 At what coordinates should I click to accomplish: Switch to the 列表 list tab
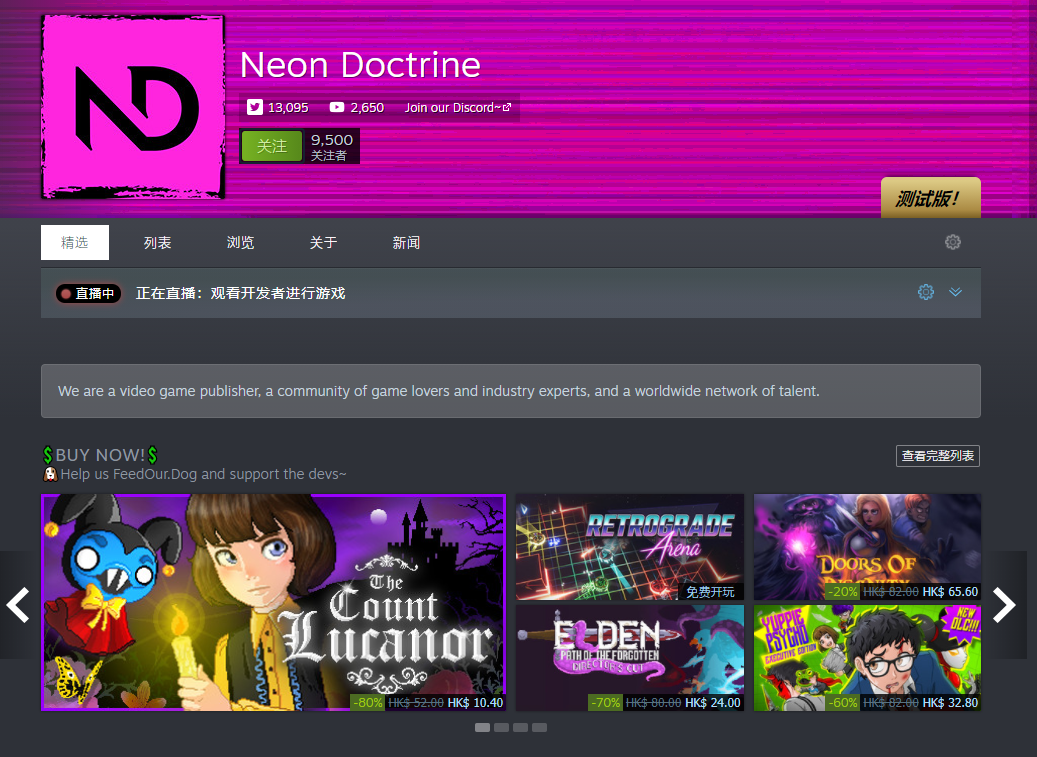157,243
